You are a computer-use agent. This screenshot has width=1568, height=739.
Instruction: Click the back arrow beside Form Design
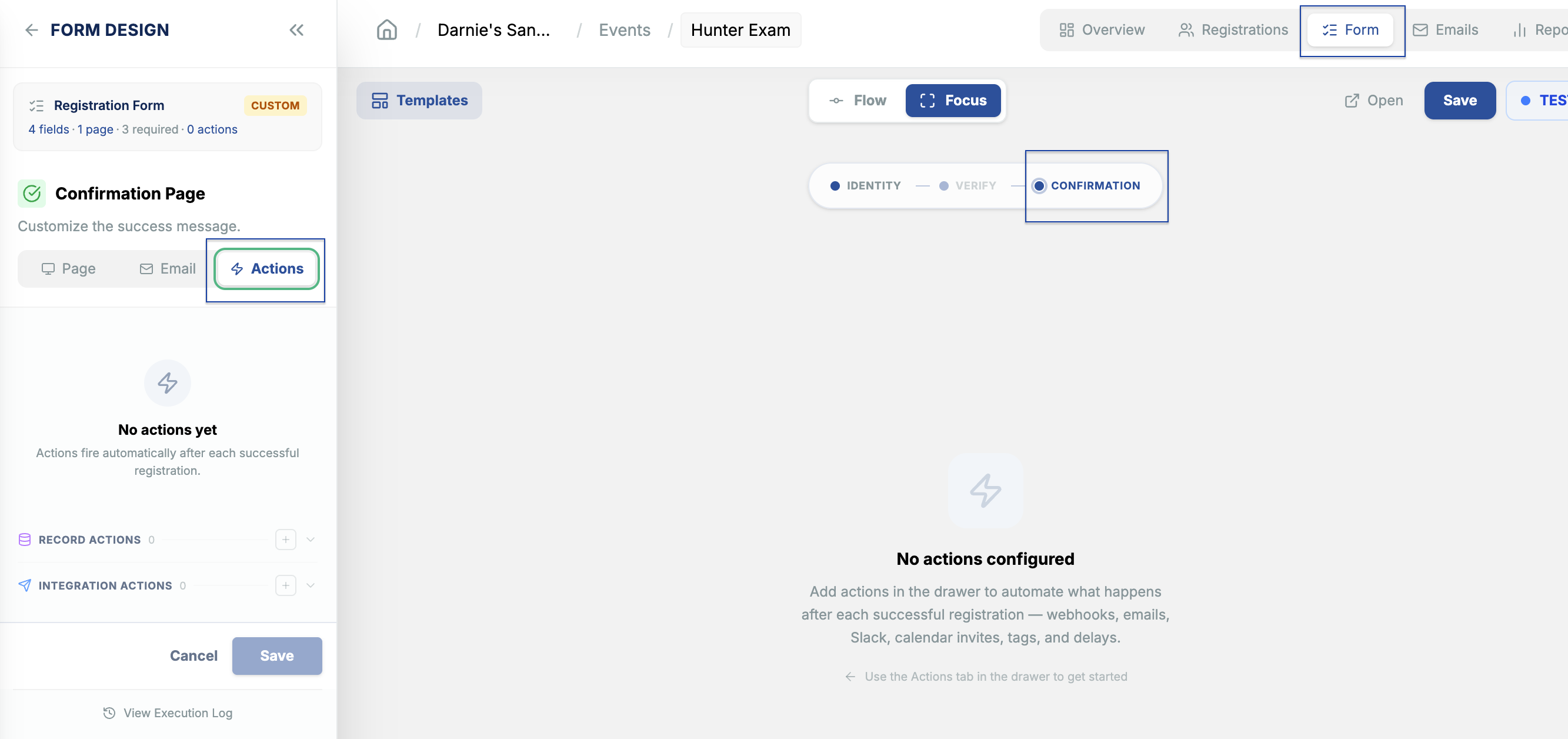[31, 30]
